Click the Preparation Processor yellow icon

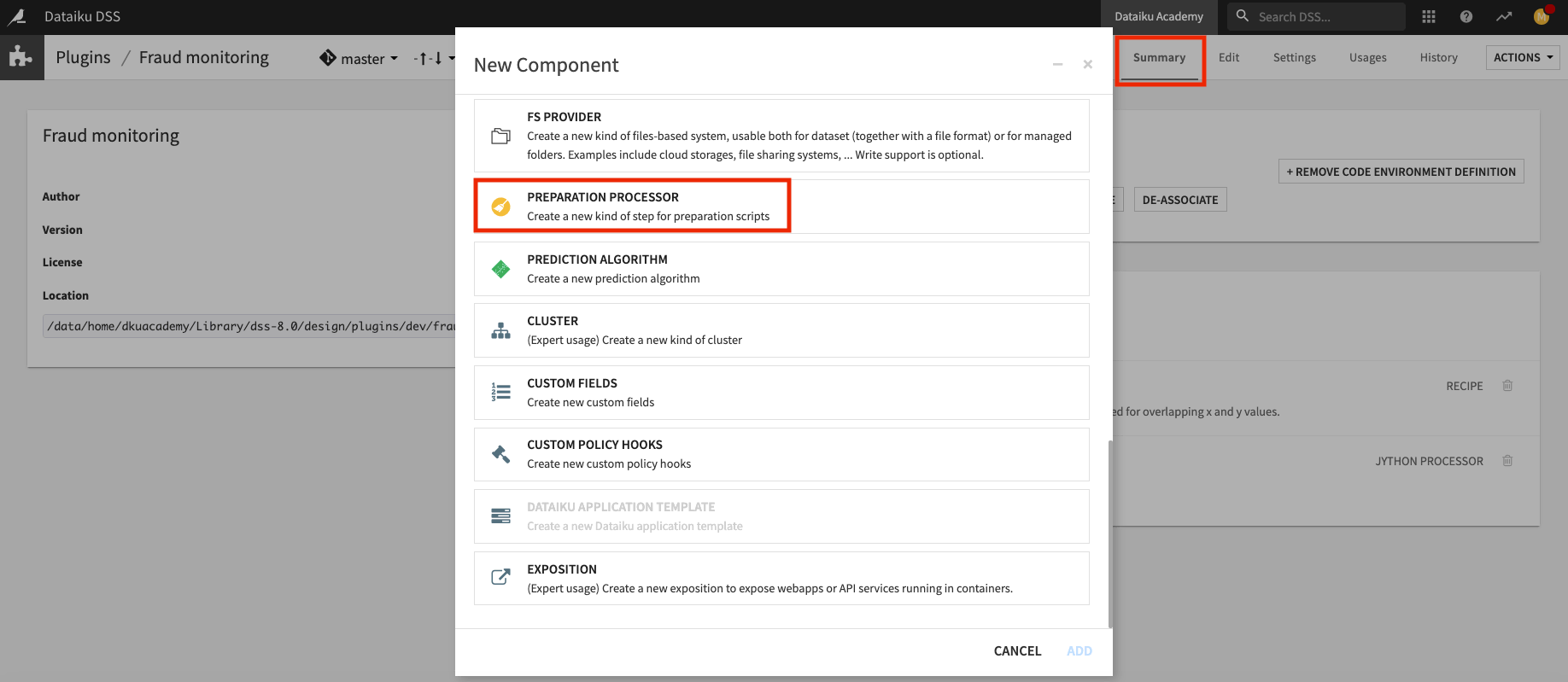500,207
